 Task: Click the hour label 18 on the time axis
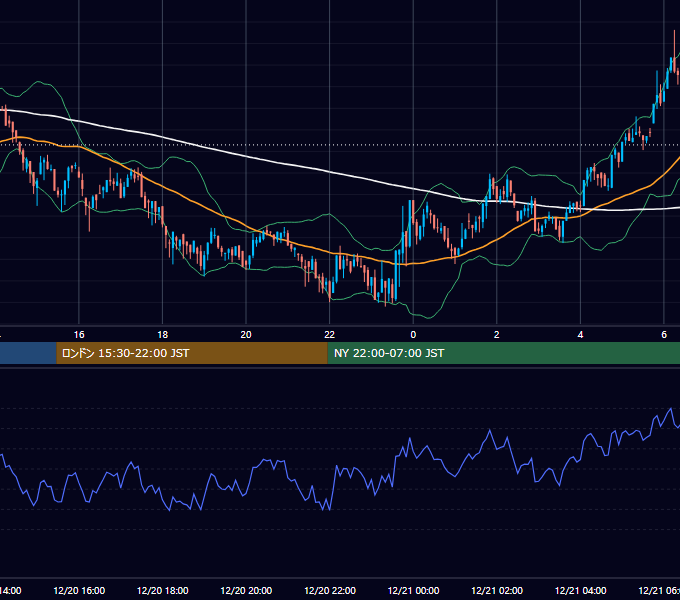click(163, 335)
